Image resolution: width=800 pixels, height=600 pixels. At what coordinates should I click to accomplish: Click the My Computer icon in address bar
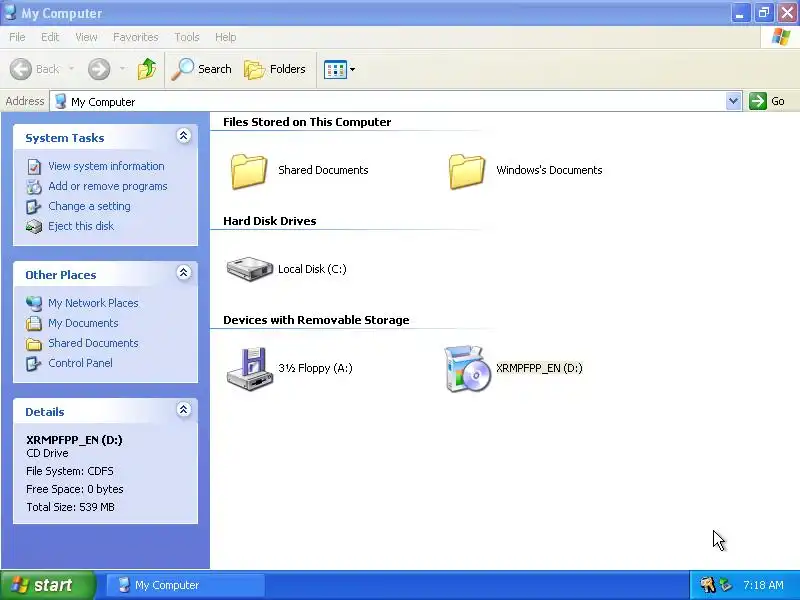coord(61,101)
